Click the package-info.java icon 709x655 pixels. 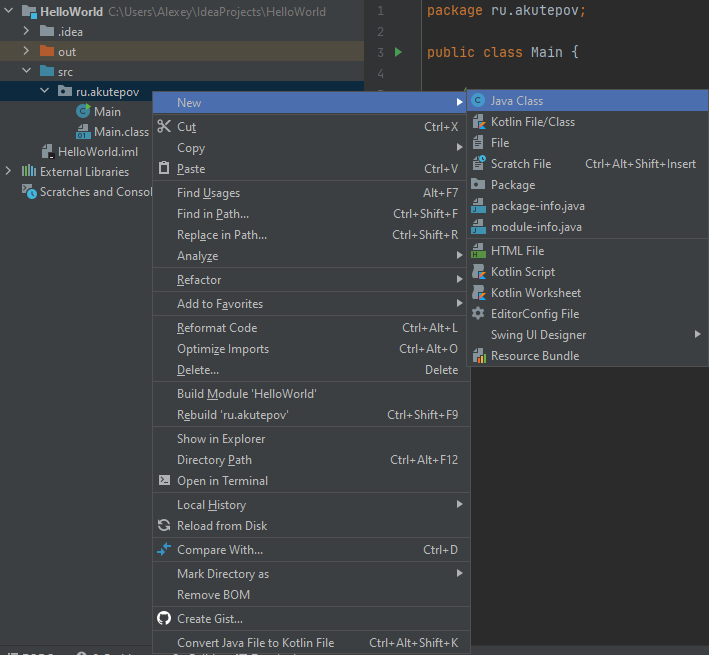tap(478, 206)
